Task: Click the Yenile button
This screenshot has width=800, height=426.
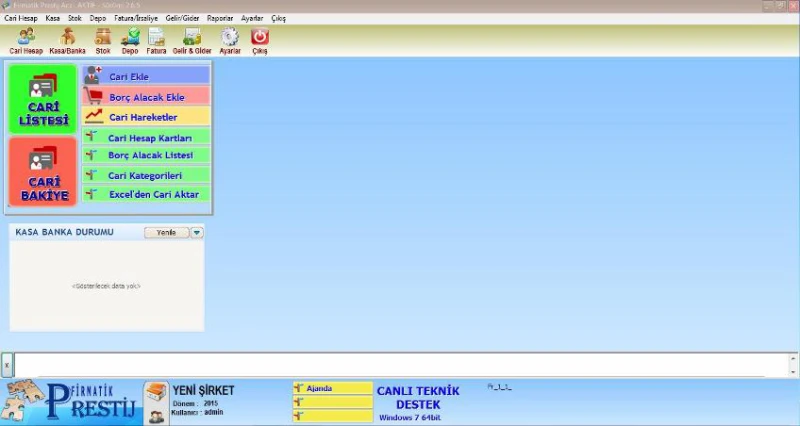Action: tap(166, 233)
